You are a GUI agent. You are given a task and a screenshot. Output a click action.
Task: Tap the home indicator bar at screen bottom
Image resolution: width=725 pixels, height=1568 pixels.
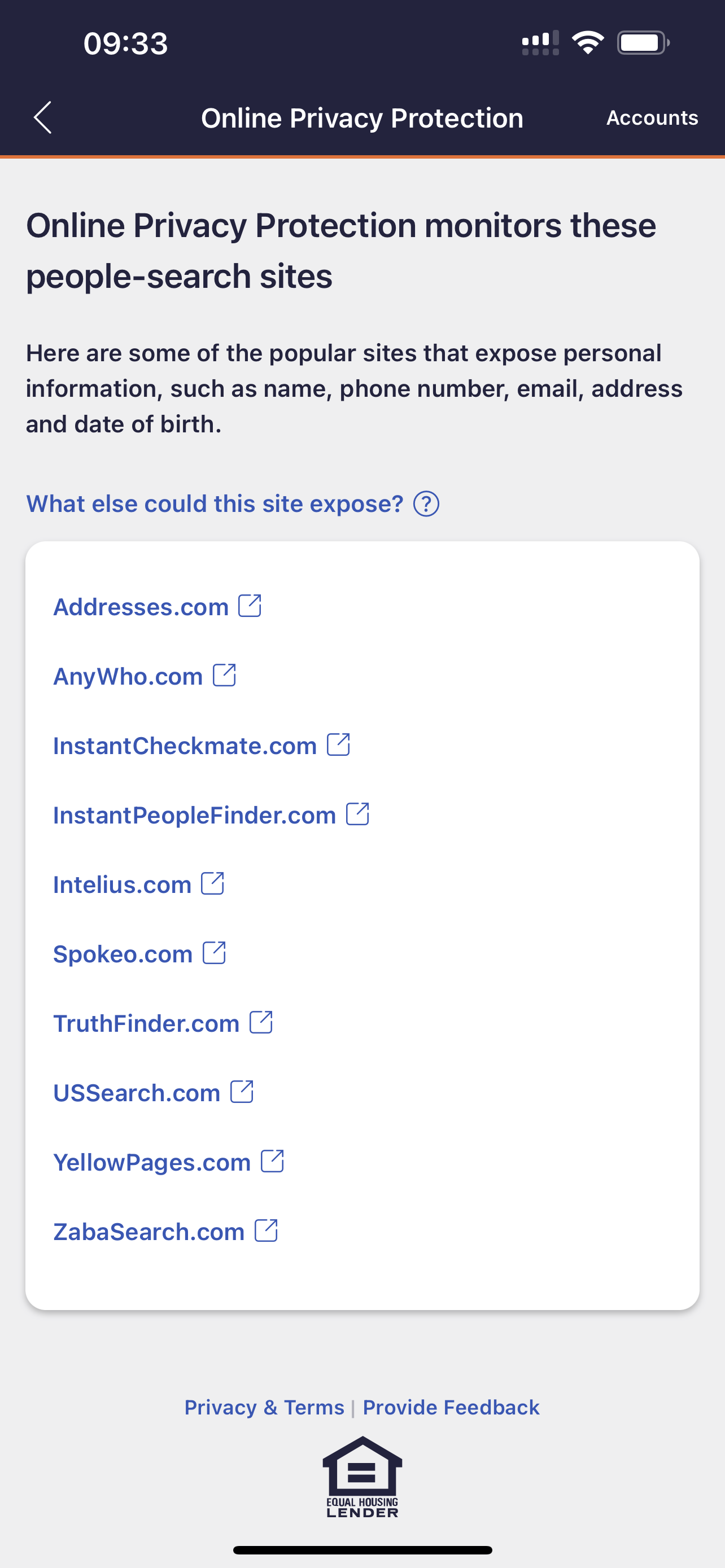[x=362, y=1549]
